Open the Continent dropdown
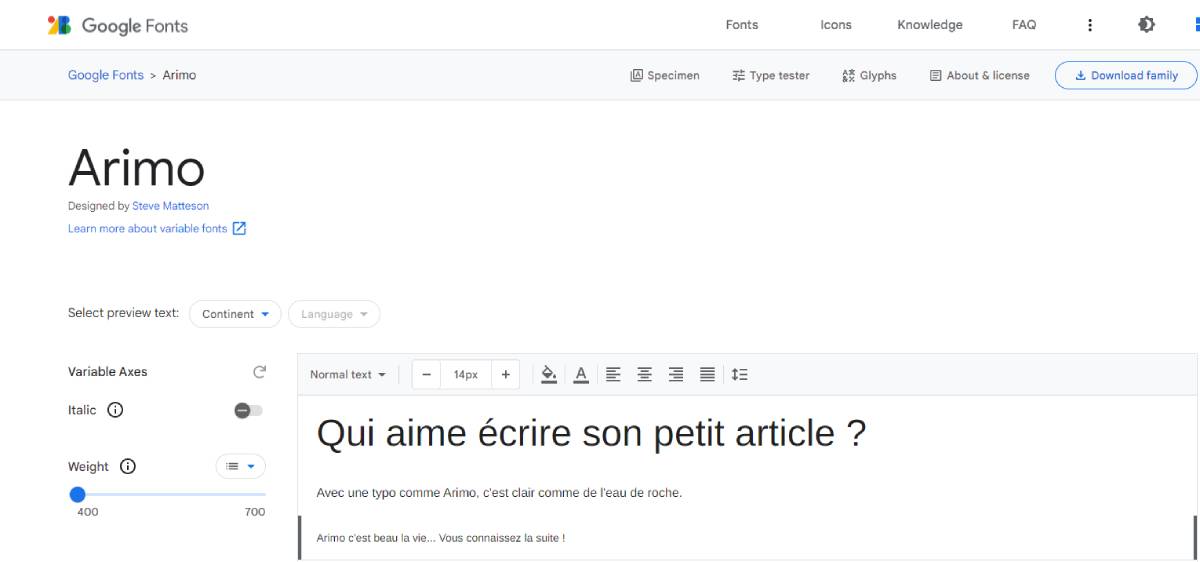 tap(235, 314)
